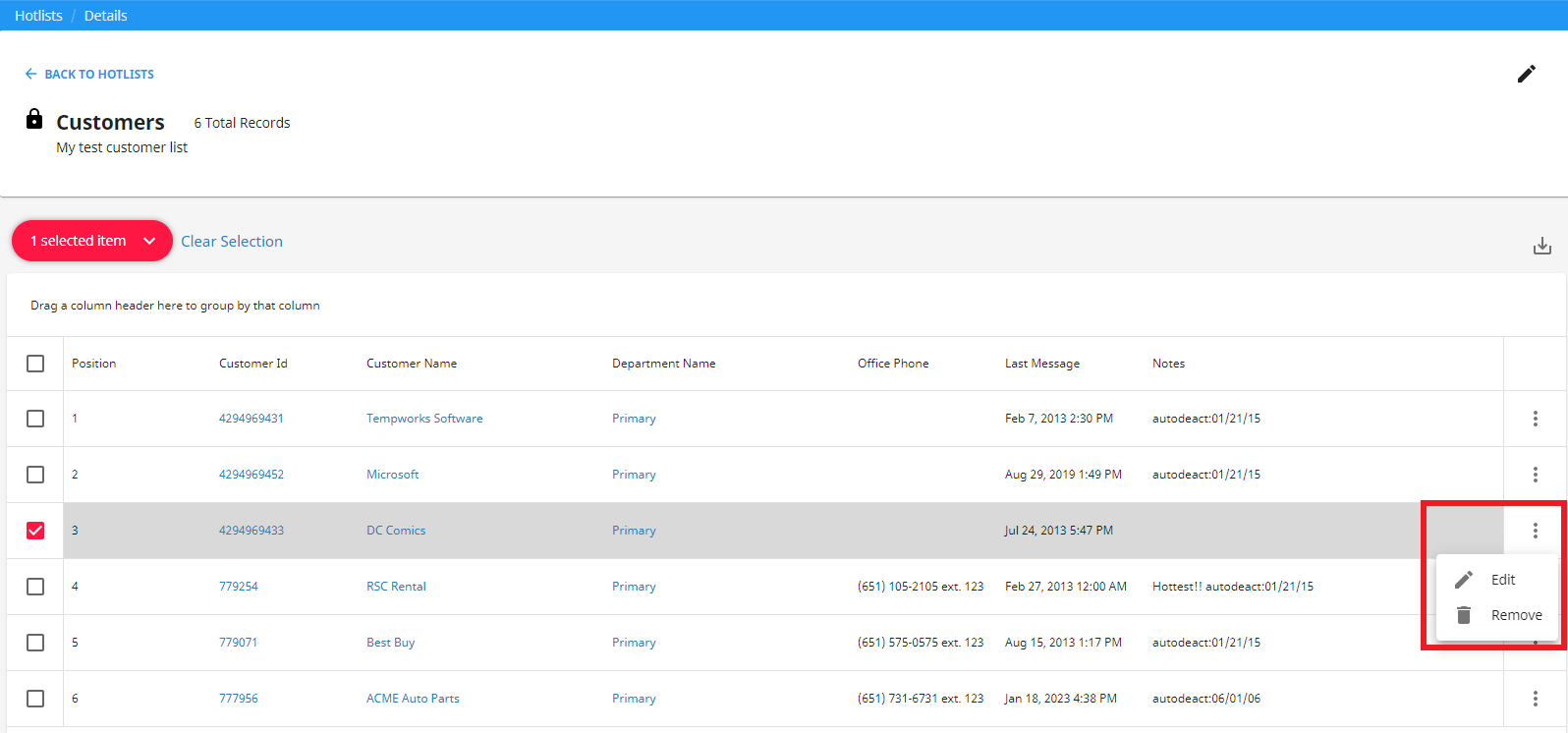Open customer ID 4294969452
1568x733 pixels.
click(x=252, y=475)
